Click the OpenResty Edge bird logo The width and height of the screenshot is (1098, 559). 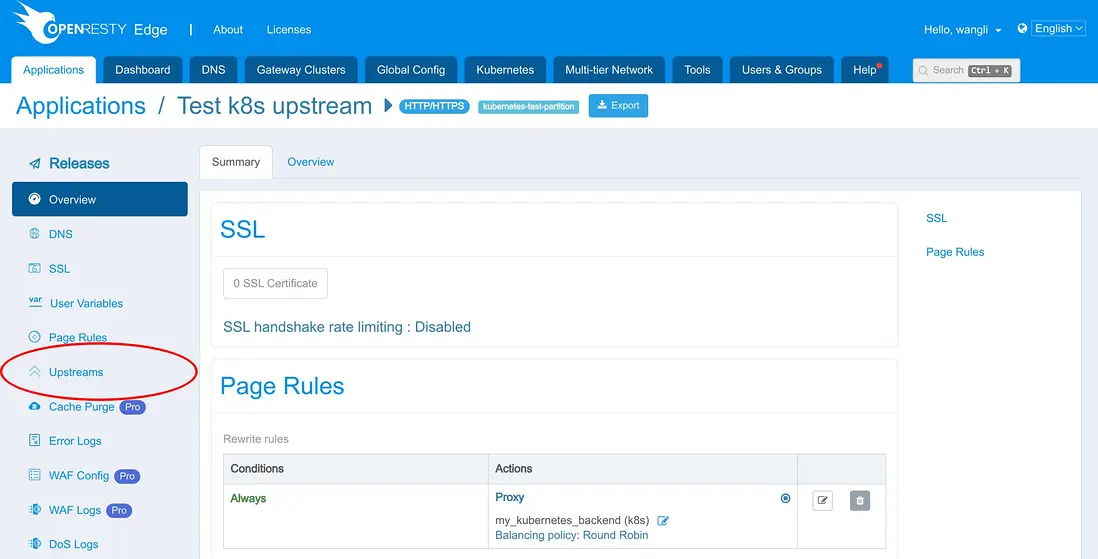[x=36, y=21]
